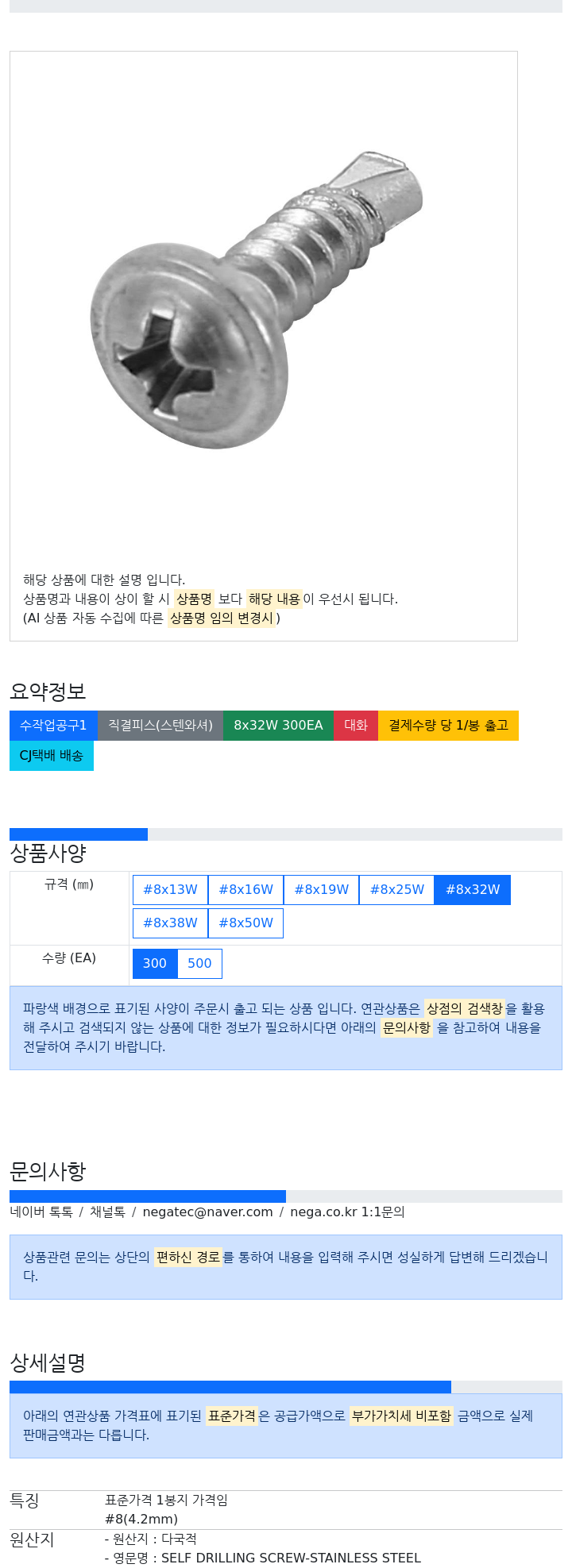Open nega.co.kr 1:1문의 link
The width and height of the screenshot is (572, 1568).
coord(347,1212)
